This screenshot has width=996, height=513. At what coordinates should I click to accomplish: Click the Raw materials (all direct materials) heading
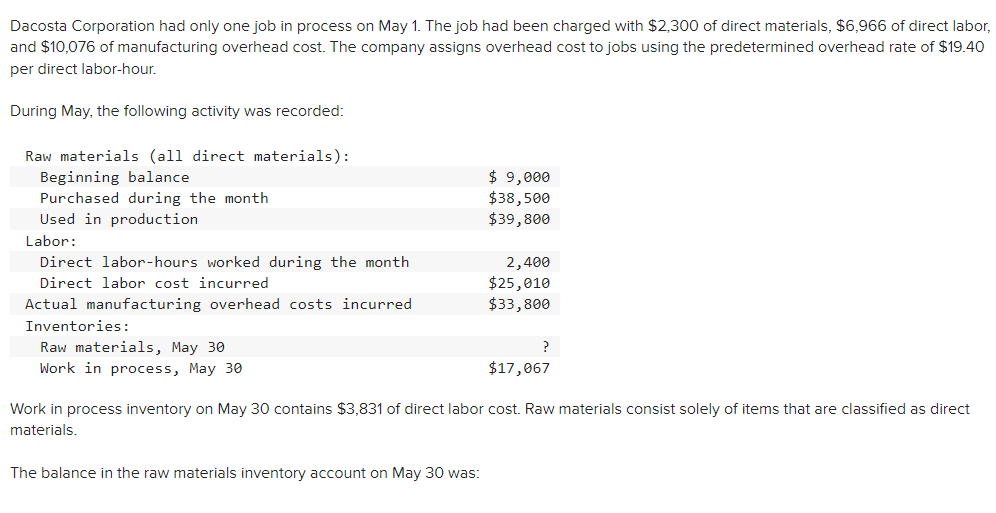click(187, 156)
